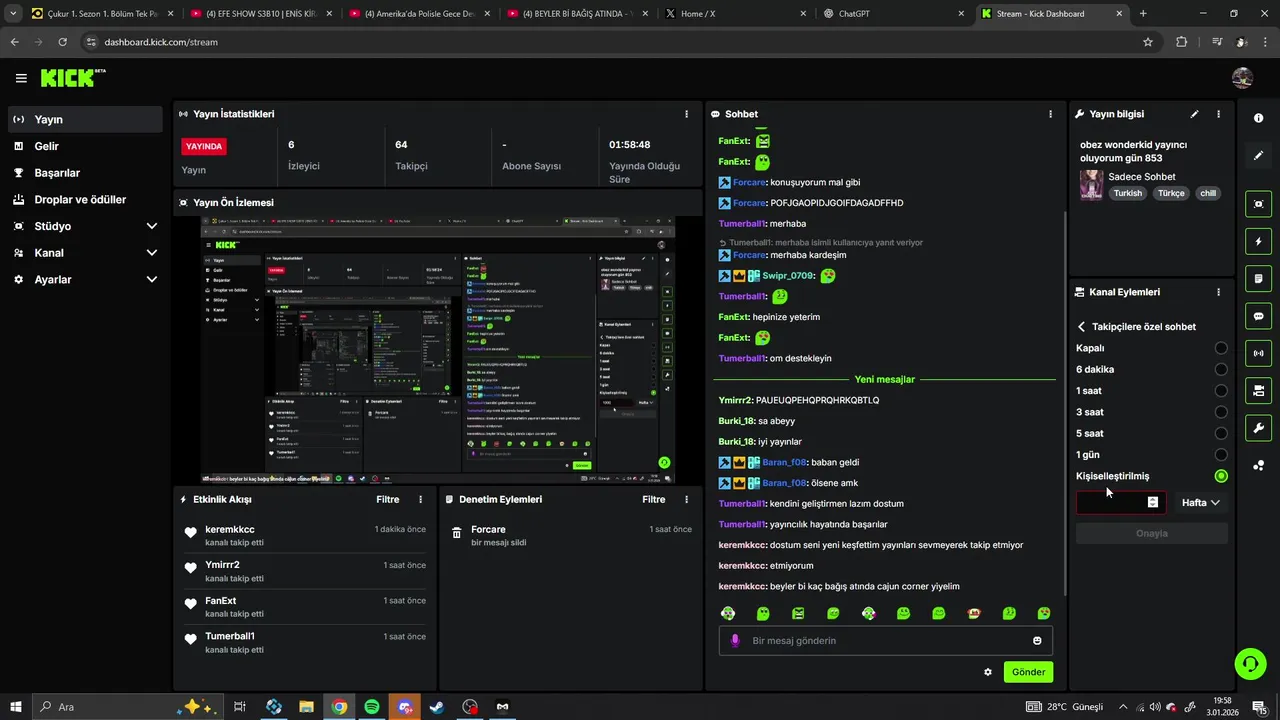Click the three-dots cluster icon in sidebar
This screenshot has width=1280, height=720.
(x=1258, y=465)
